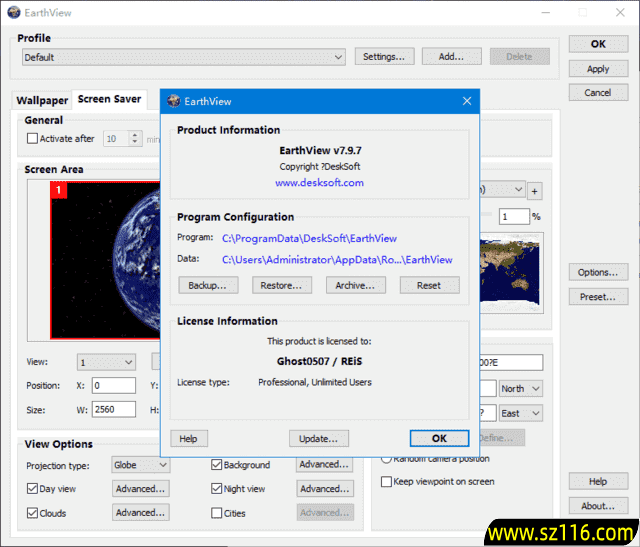Toggle the Night view checkbox
Image resolution: width=640 pixels, height=547 pixels.
click(216, 489)
